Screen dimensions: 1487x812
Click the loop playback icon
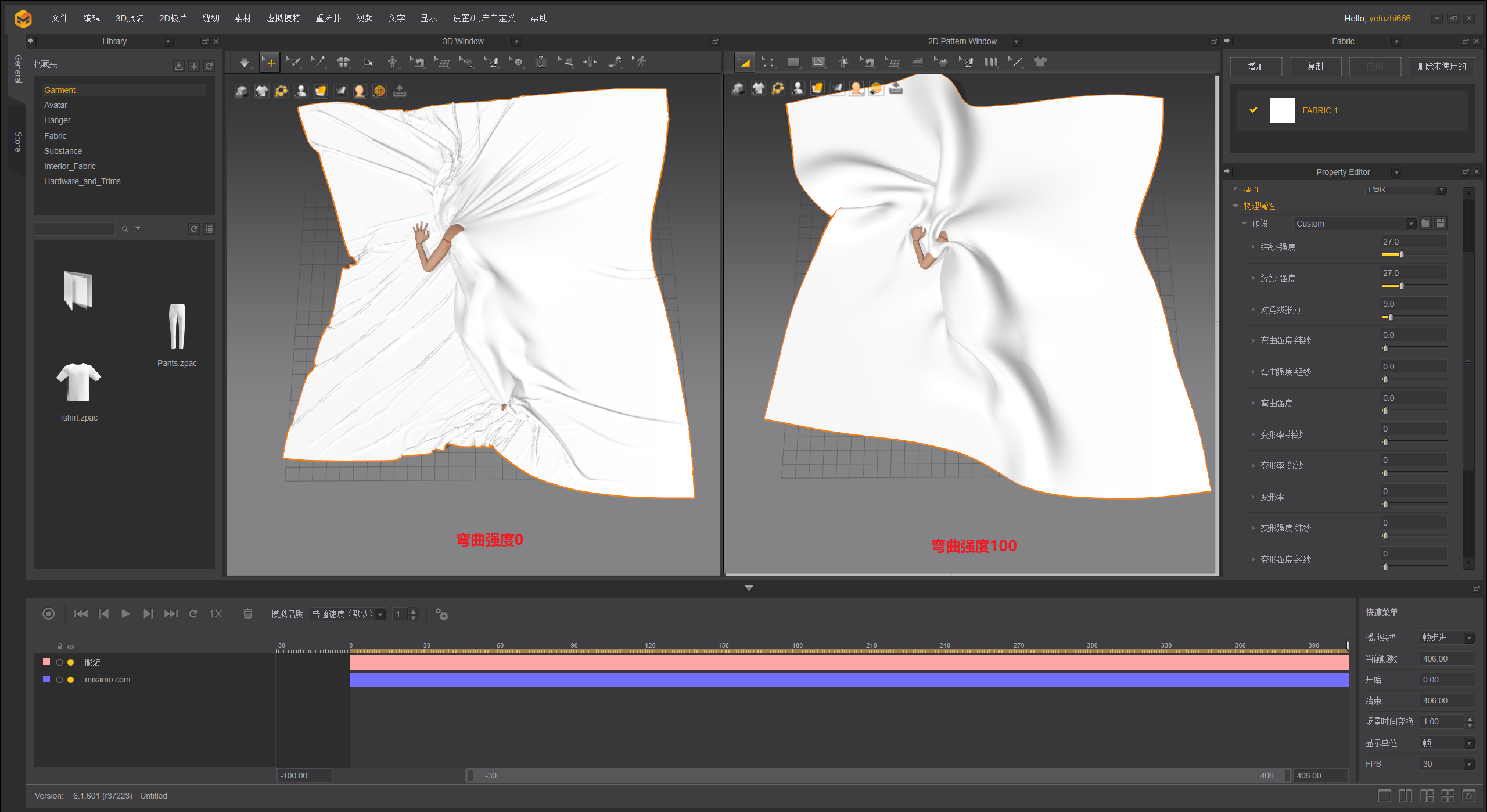(193, 614)
